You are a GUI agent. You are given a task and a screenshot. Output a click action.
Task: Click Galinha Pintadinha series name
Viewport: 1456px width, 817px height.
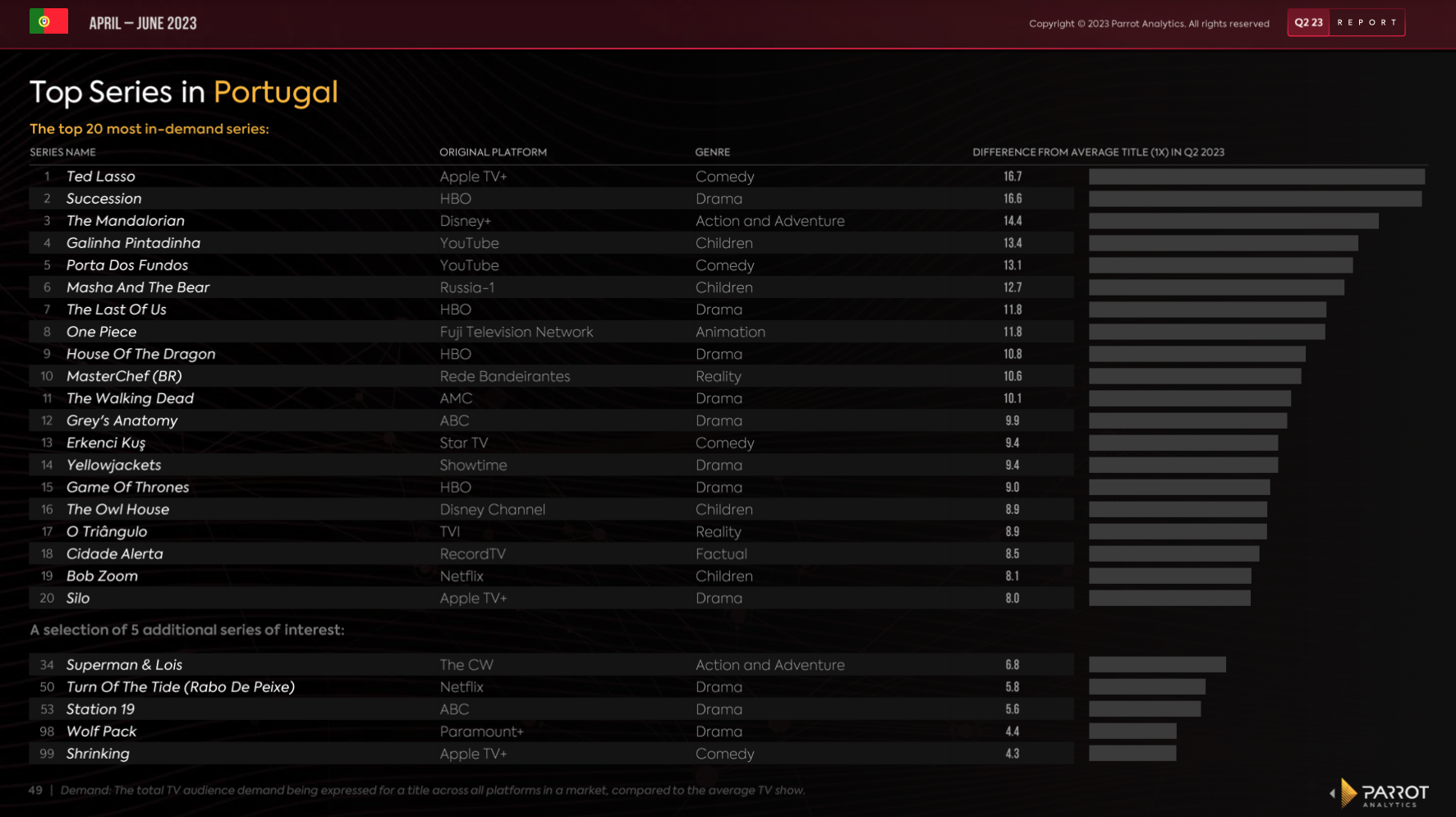point(133,243)
